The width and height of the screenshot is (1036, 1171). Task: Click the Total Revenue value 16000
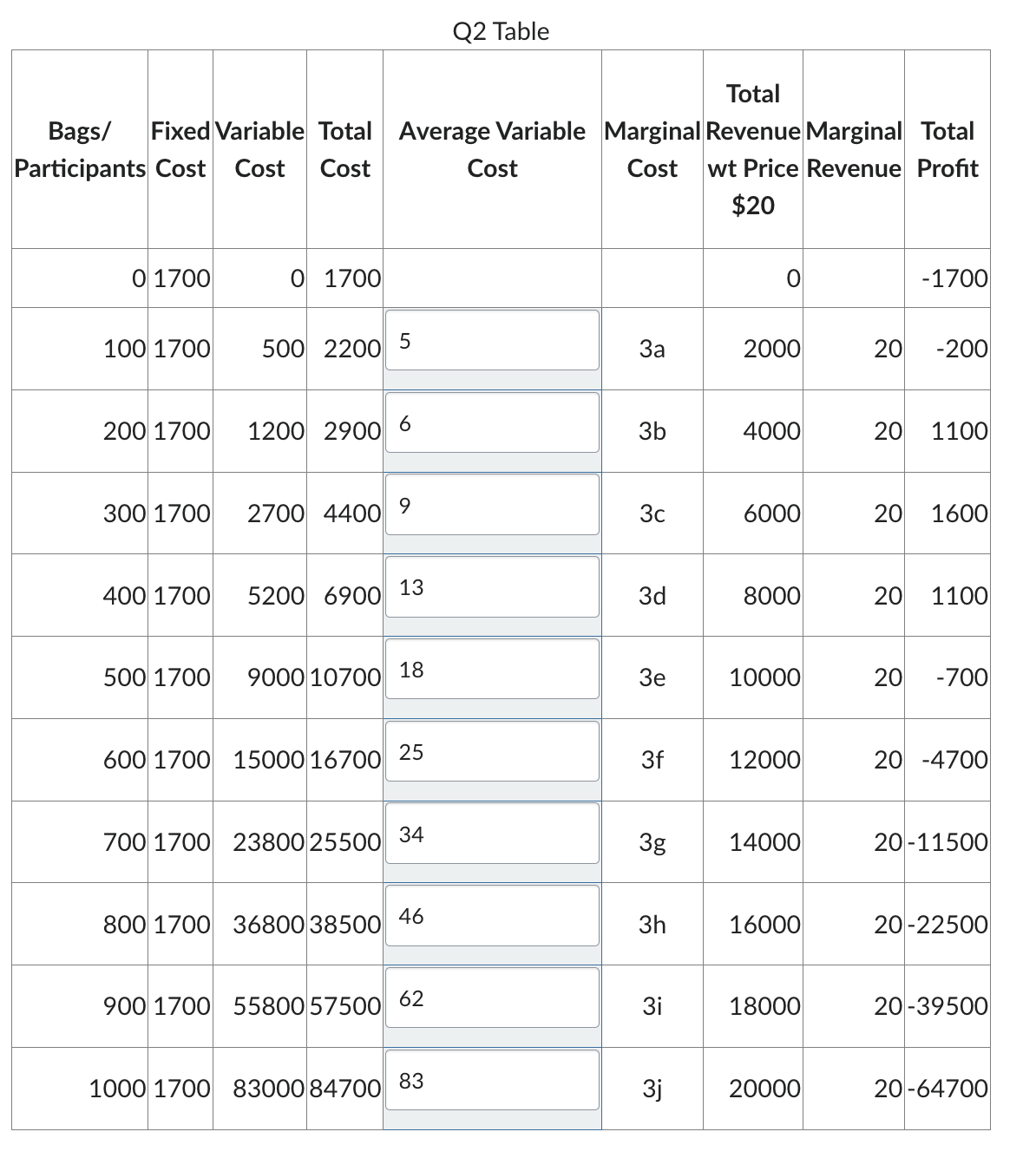765,925
